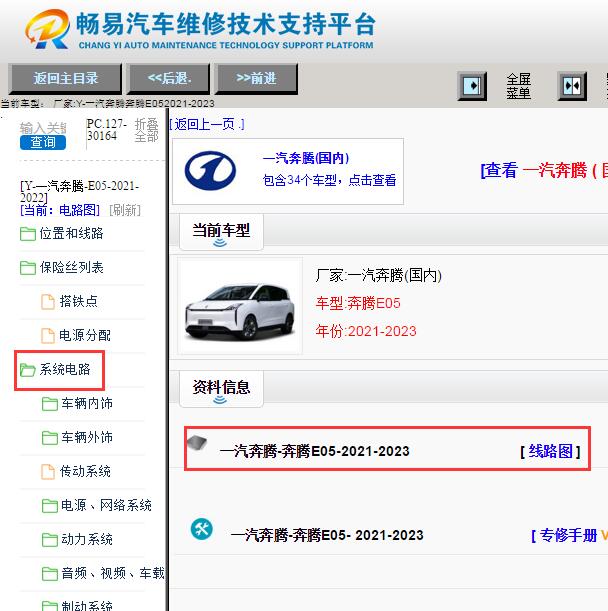Click 包含34个车型,点击查看 link
The width and height of the screenshot is (608, 611).
pyautogui.click(x=329, y=180)
